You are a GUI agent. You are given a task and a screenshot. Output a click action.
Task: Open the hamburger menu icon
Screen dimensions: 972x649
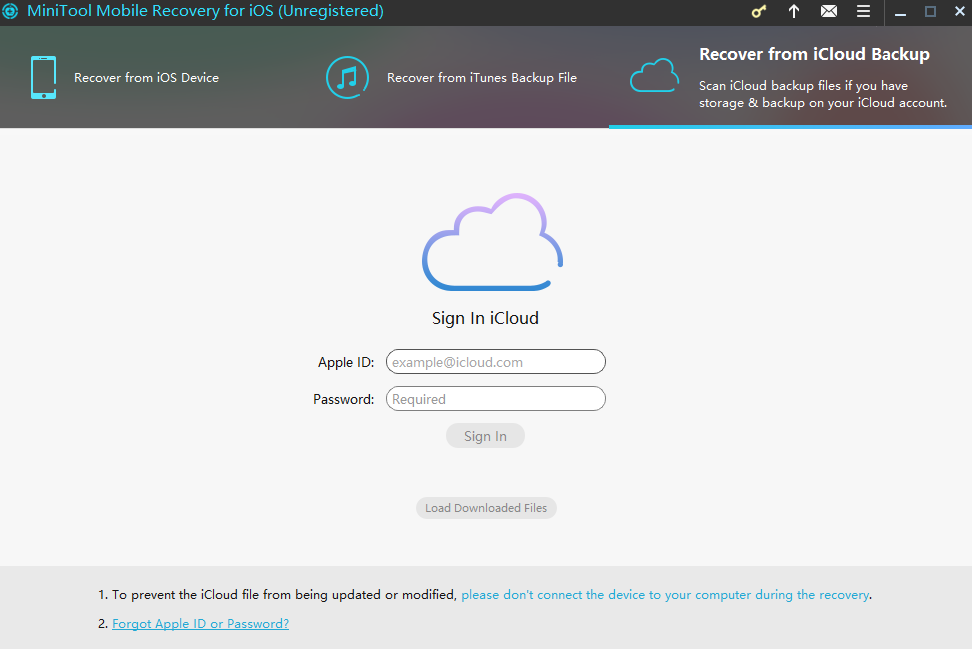coord(863,11)
